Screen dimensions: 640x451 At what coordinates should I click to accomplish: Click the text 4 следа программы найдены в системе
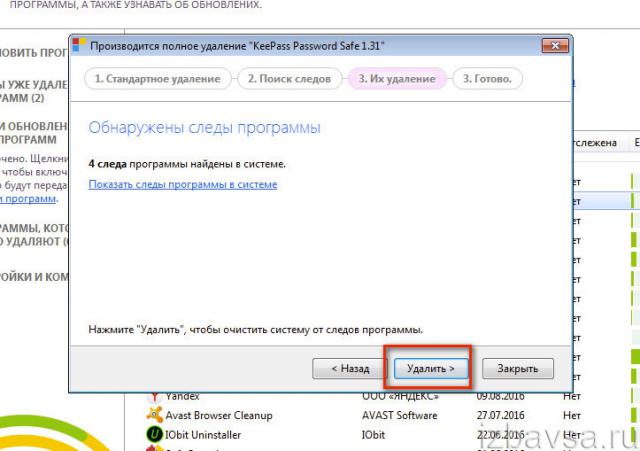coord(187,164)
